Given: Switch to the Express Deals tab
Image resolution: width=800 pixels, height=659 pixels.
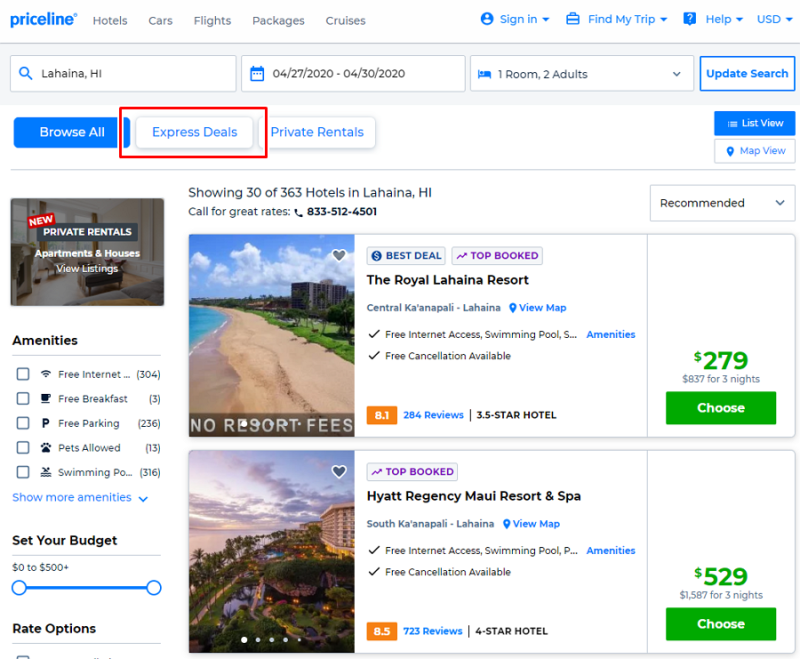Looking at the screenshot, I should click(x=194, y=132).
